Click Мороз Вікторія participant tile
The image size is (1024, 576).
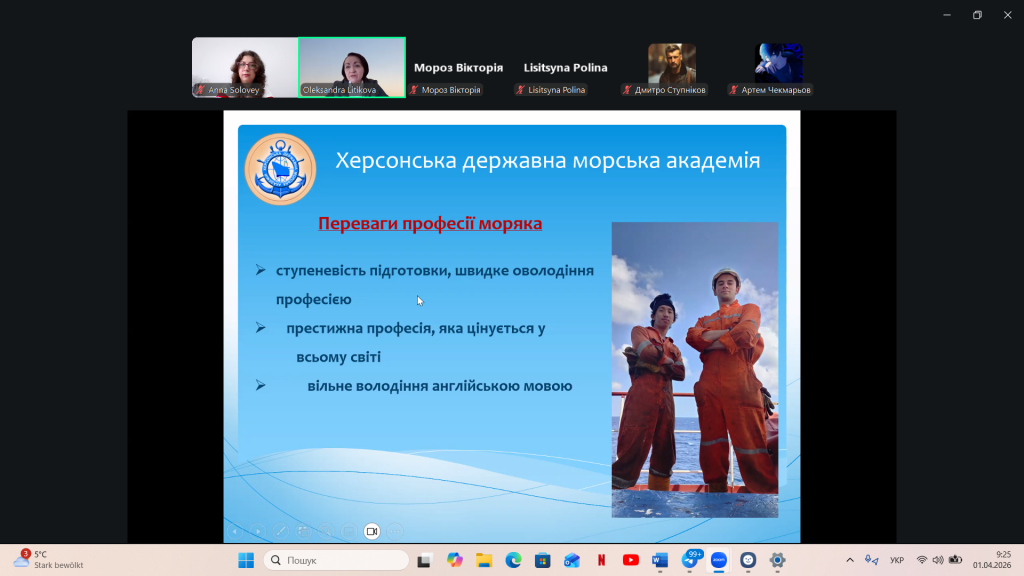pos(458,68)
